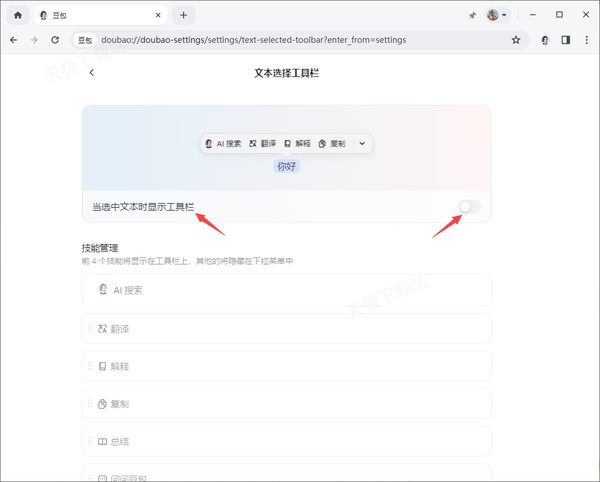Viewport: 600px width, 482px height.
Task: Close the 豆包 tab
Action: [158, 15]
